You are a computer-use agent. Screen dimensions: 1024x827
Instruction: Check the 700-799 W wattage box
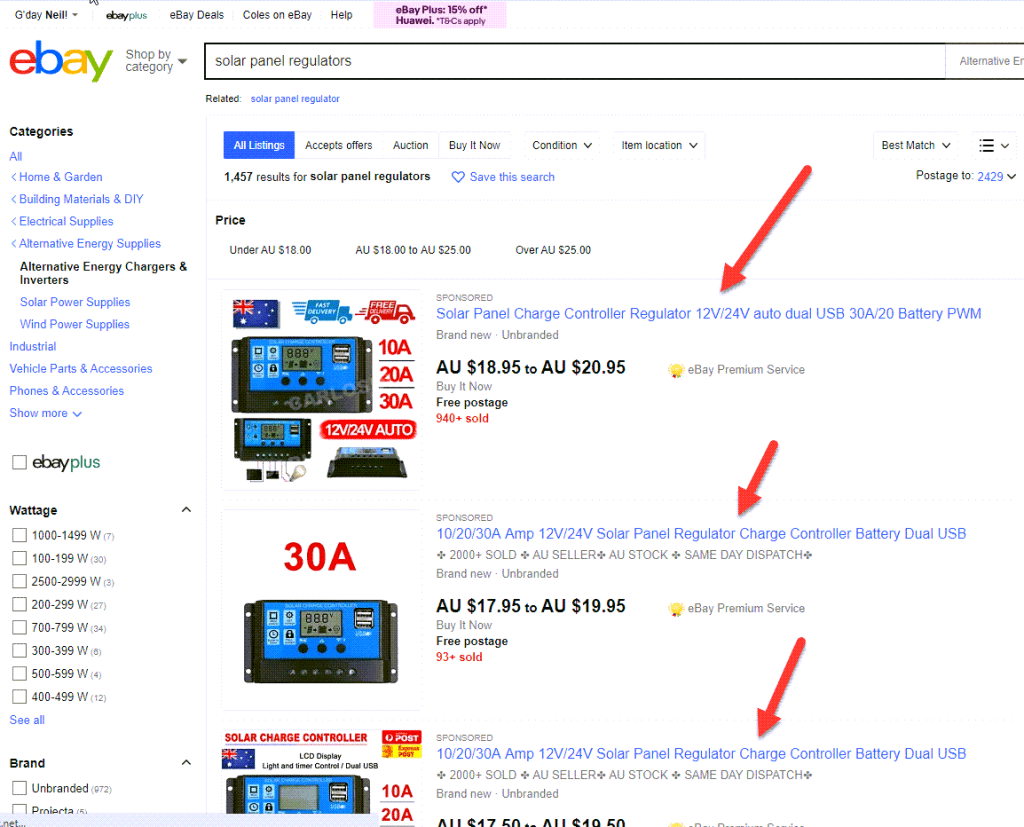pos(20,628)
